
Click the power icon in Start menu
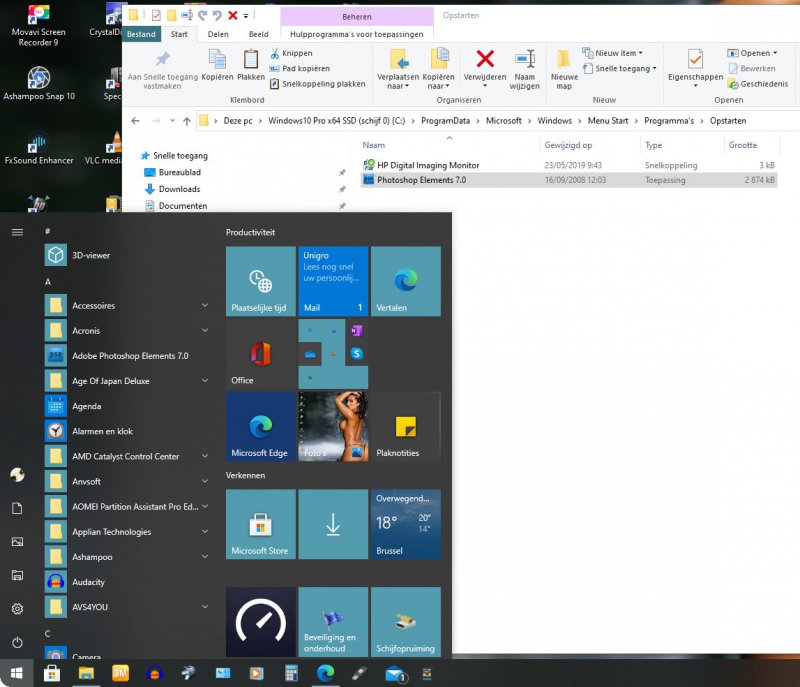click(17, 642)
